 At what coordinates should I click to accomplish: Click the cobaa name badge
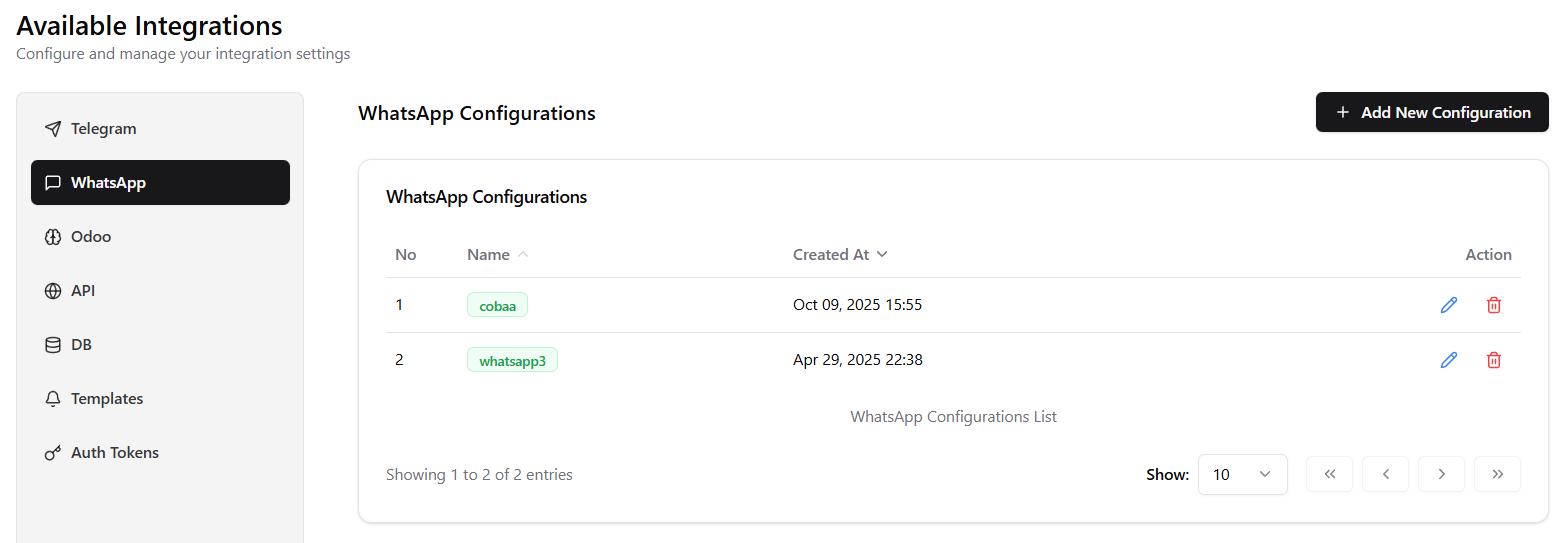click(x=497, y=305)
